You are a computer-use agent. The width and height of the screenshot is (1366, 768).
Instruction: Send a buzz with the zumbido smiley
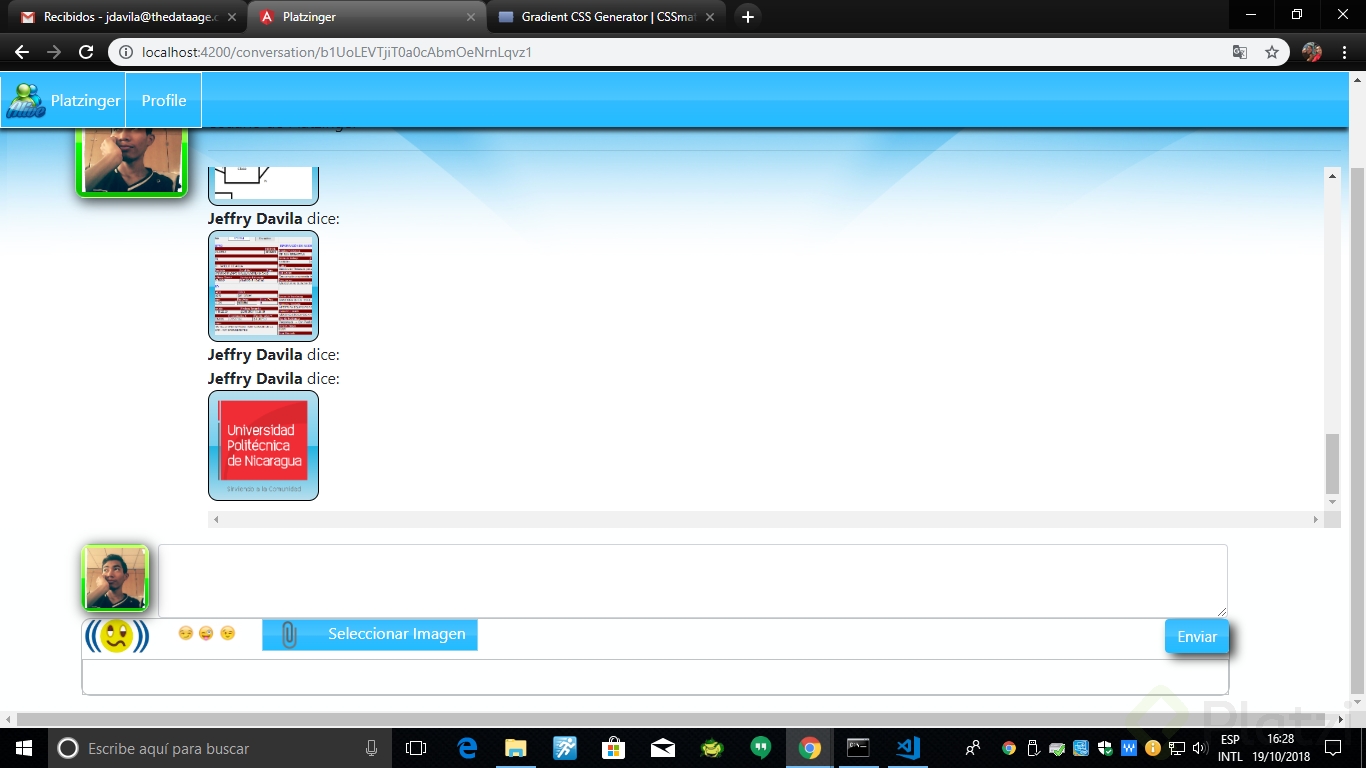click(117, 636)
